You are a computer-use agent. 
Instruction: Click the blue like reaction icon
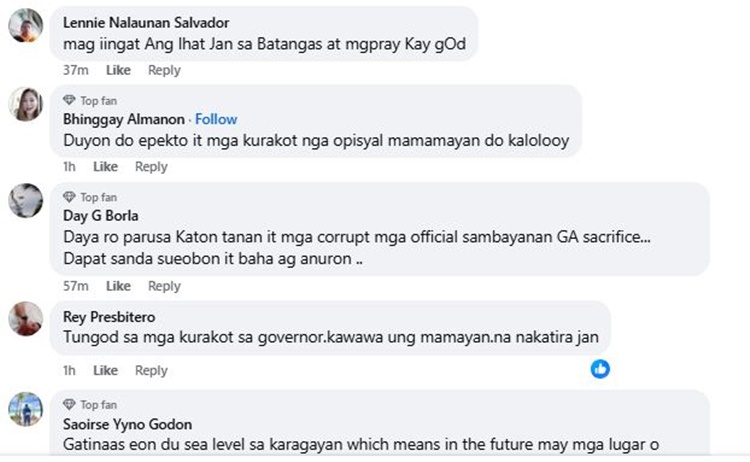pyautogui.click(x=600, y=369)
